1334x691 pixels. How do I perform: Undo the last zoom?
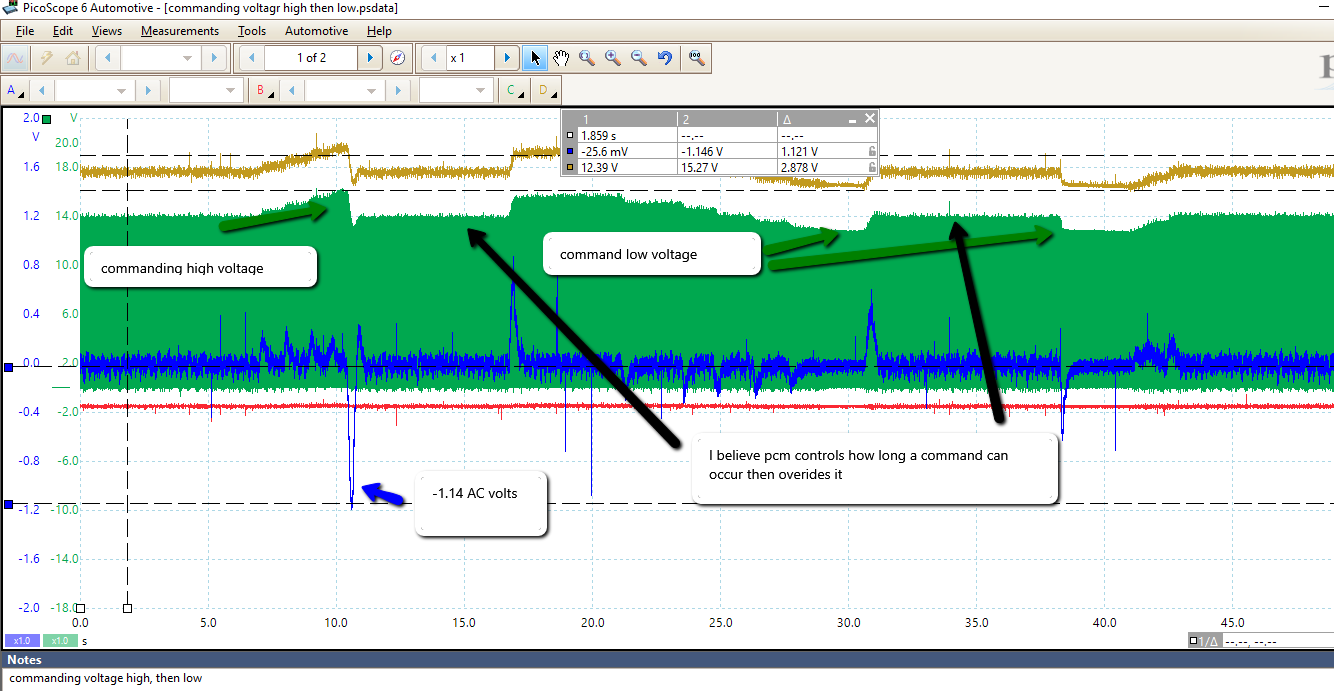665,58
